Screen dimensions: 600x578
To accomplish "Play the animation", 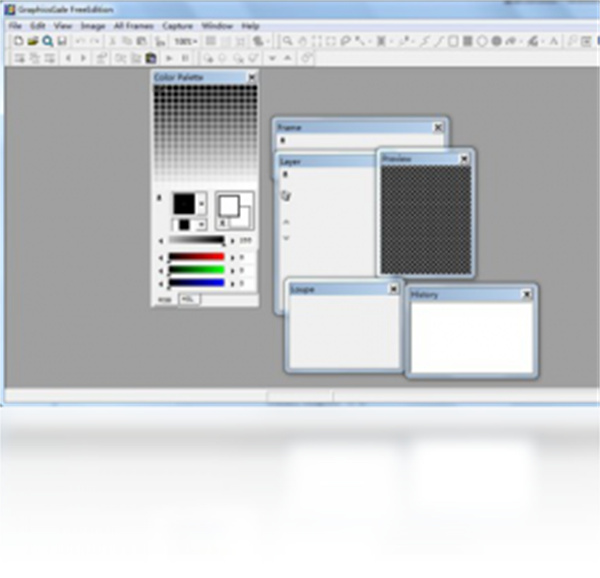I will (170, 58).
